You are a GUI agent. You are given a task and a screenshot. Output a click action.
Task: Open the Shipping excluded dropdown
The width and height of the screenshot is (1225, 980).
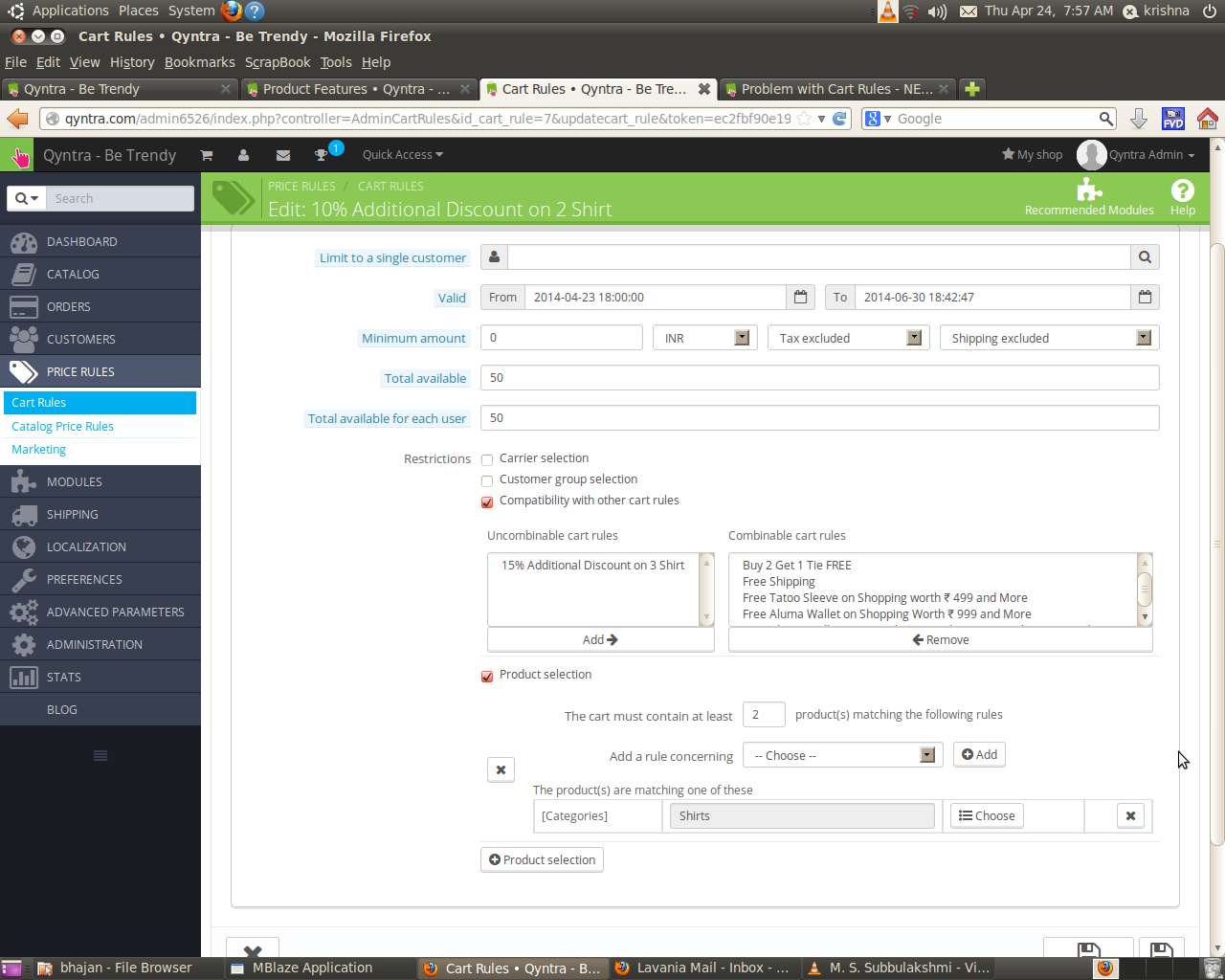(x=1050, y=338)
